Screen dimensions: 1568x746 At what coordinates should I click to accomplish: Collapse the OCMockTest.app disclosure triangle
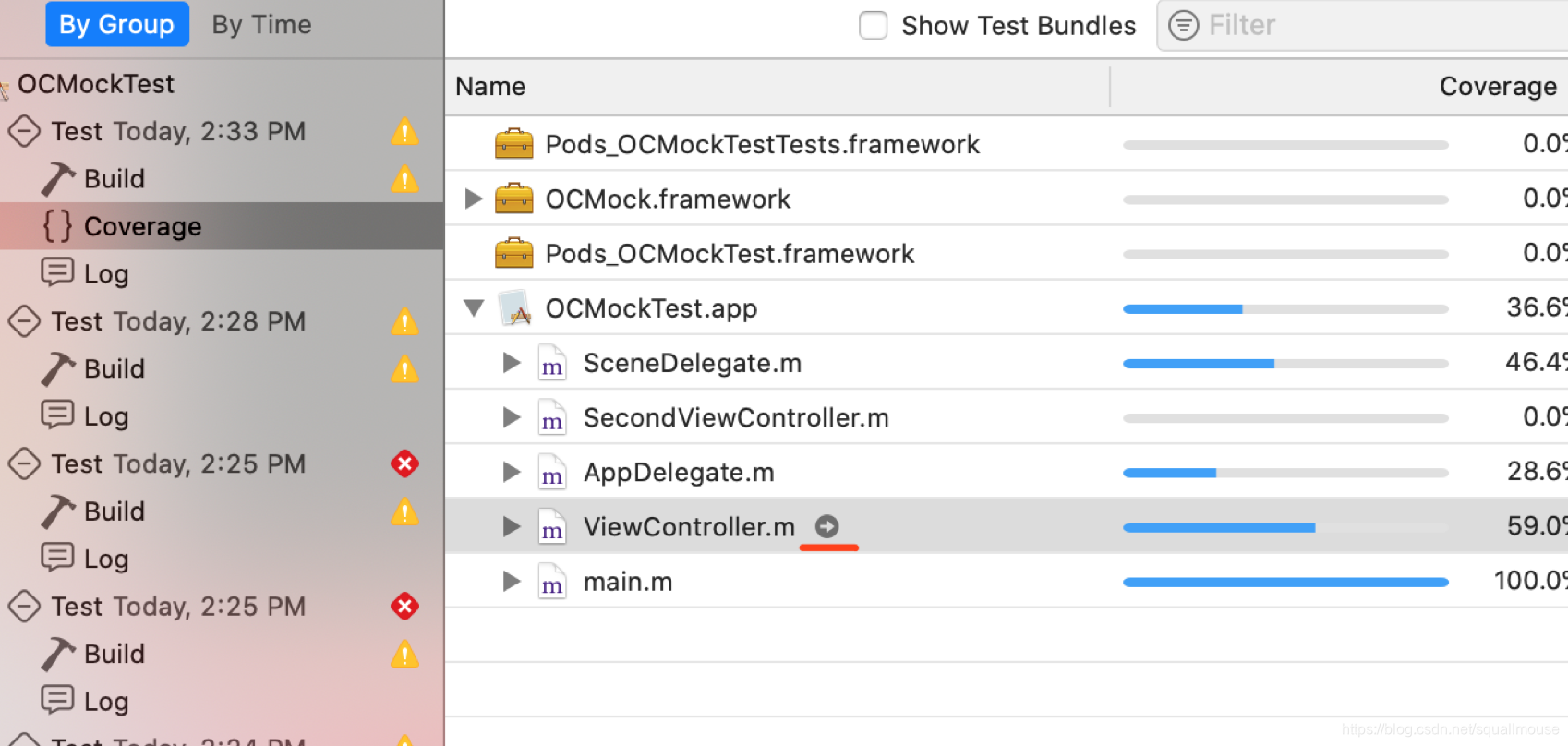pos(474,307)
